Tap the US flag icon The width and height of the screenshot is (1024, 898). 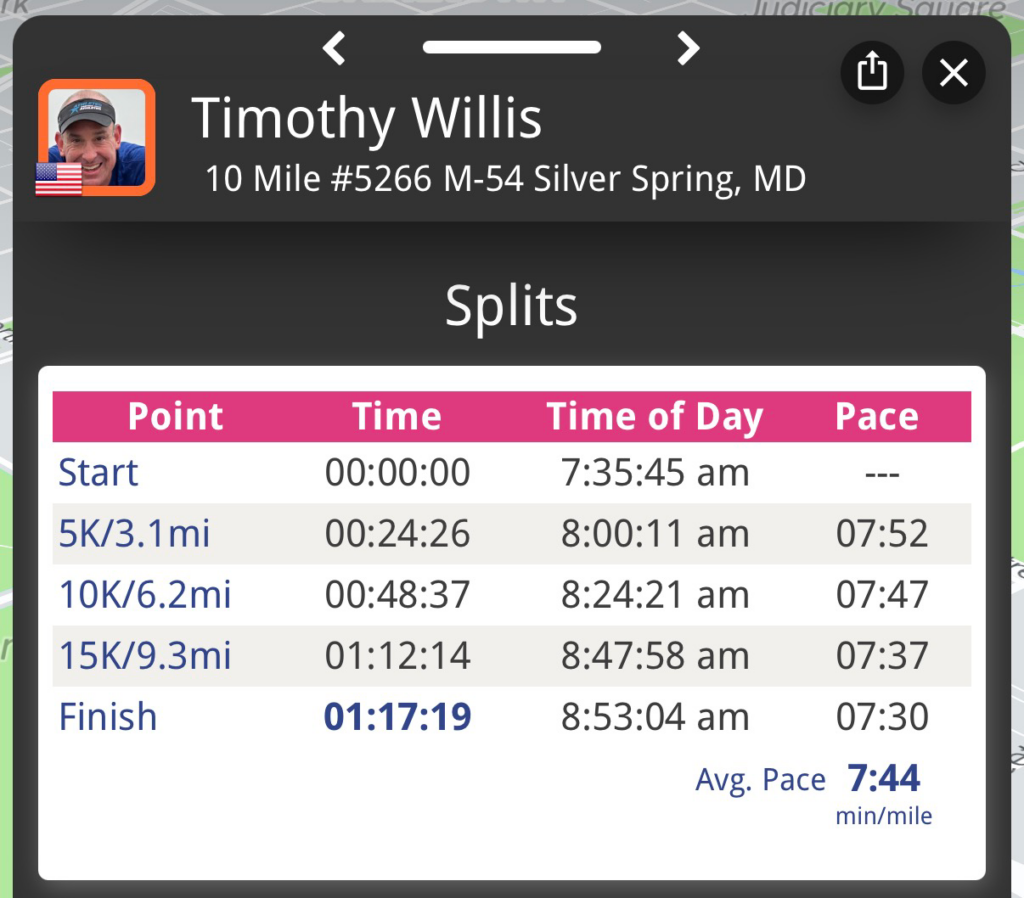(x=59, y=180)
